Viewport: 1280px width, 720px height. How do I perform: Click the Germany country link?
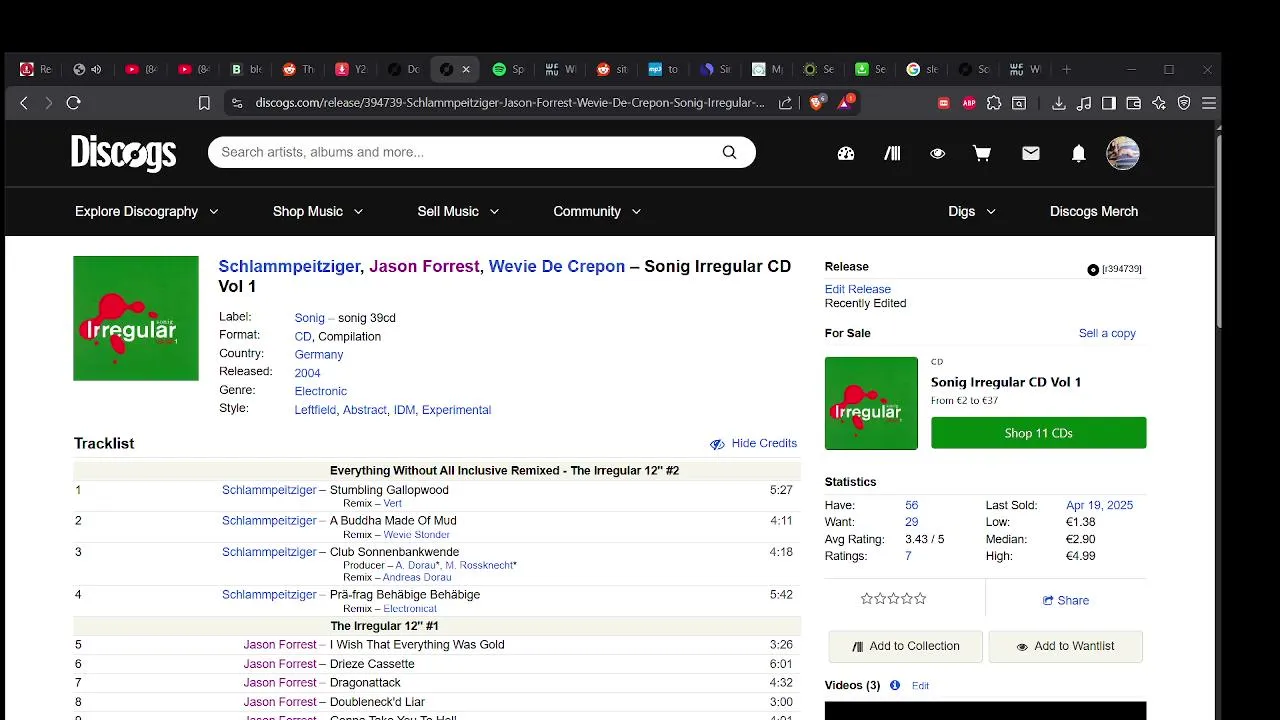tap(319, 355)
